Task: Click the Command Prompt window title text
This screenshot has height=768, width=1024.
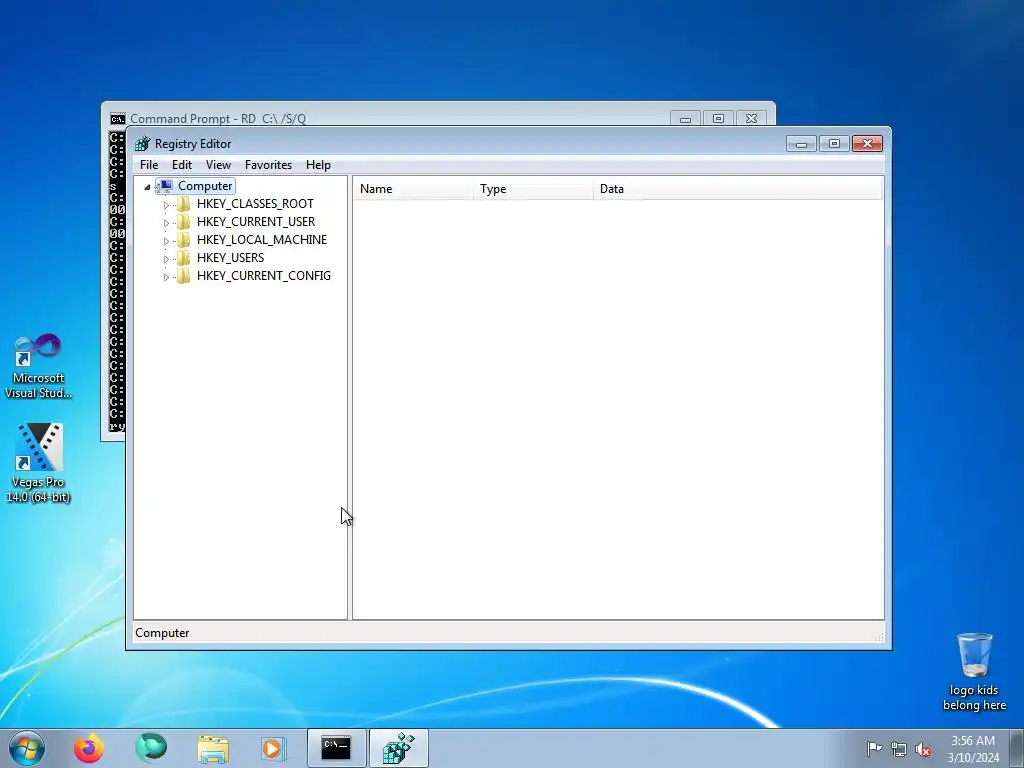Action: 218,119
